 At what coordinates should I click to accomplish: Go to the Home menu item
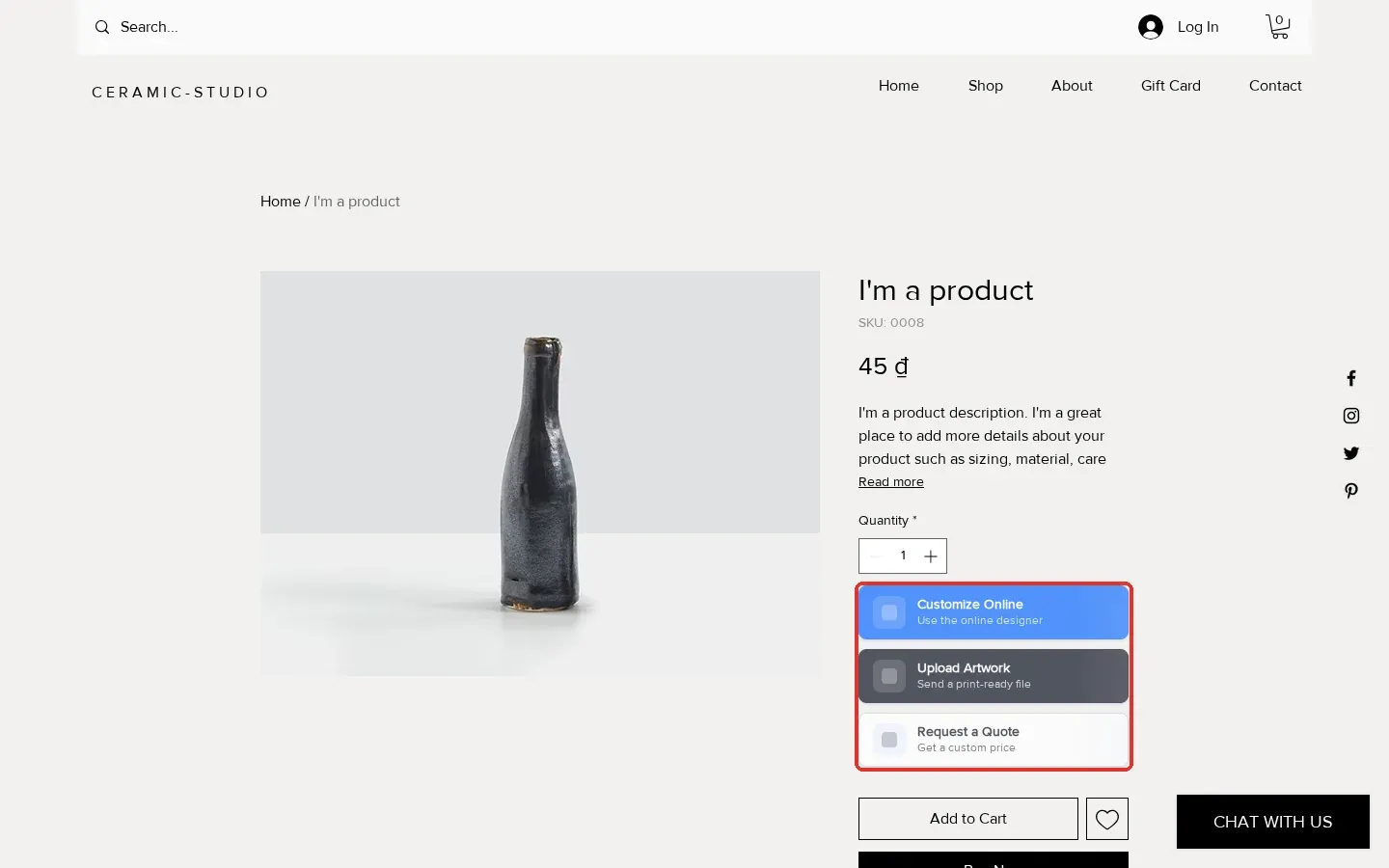coord(899,86)
